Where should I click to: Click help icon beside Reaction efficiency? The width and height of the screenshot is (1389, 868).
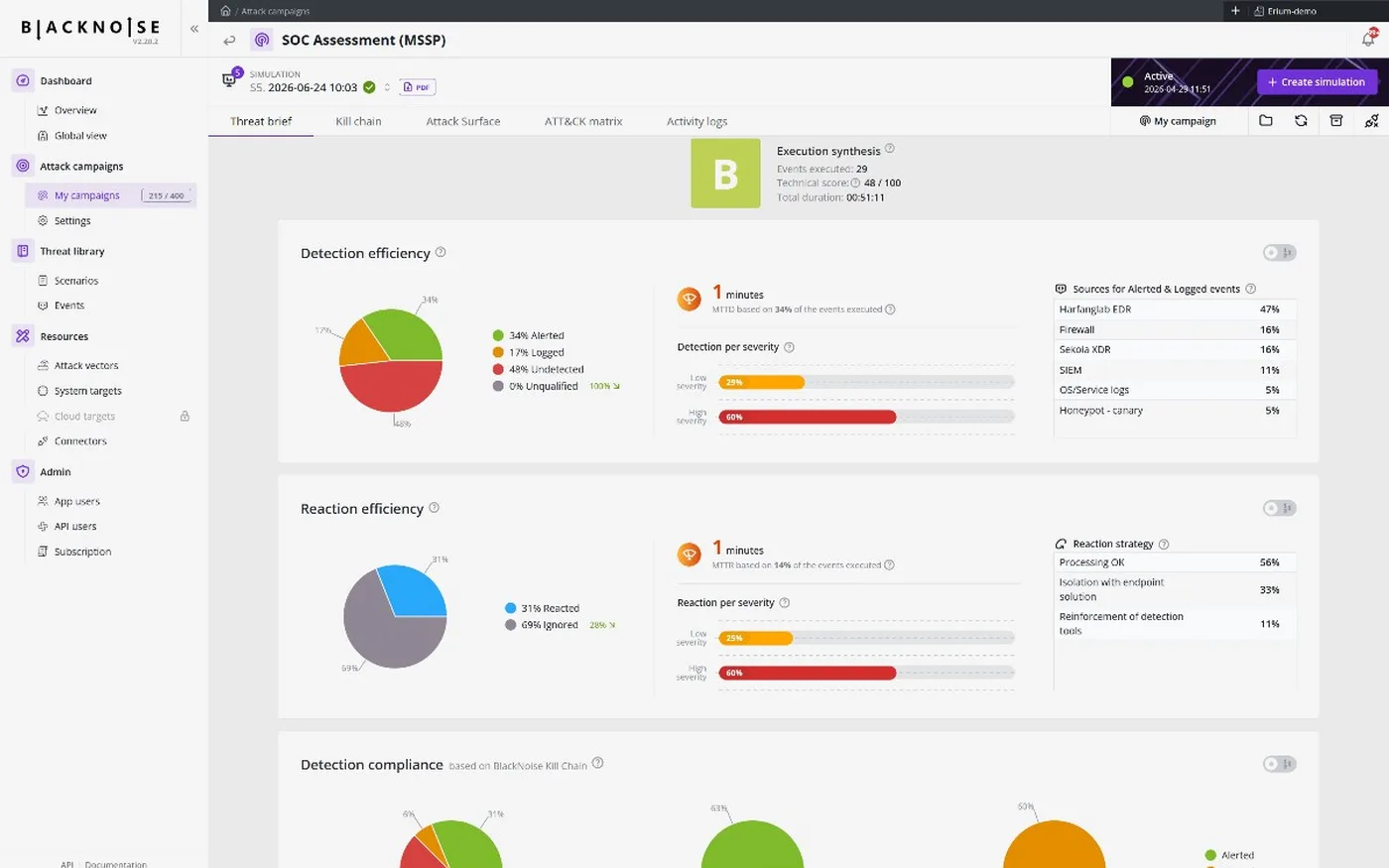tap(434, 508)
